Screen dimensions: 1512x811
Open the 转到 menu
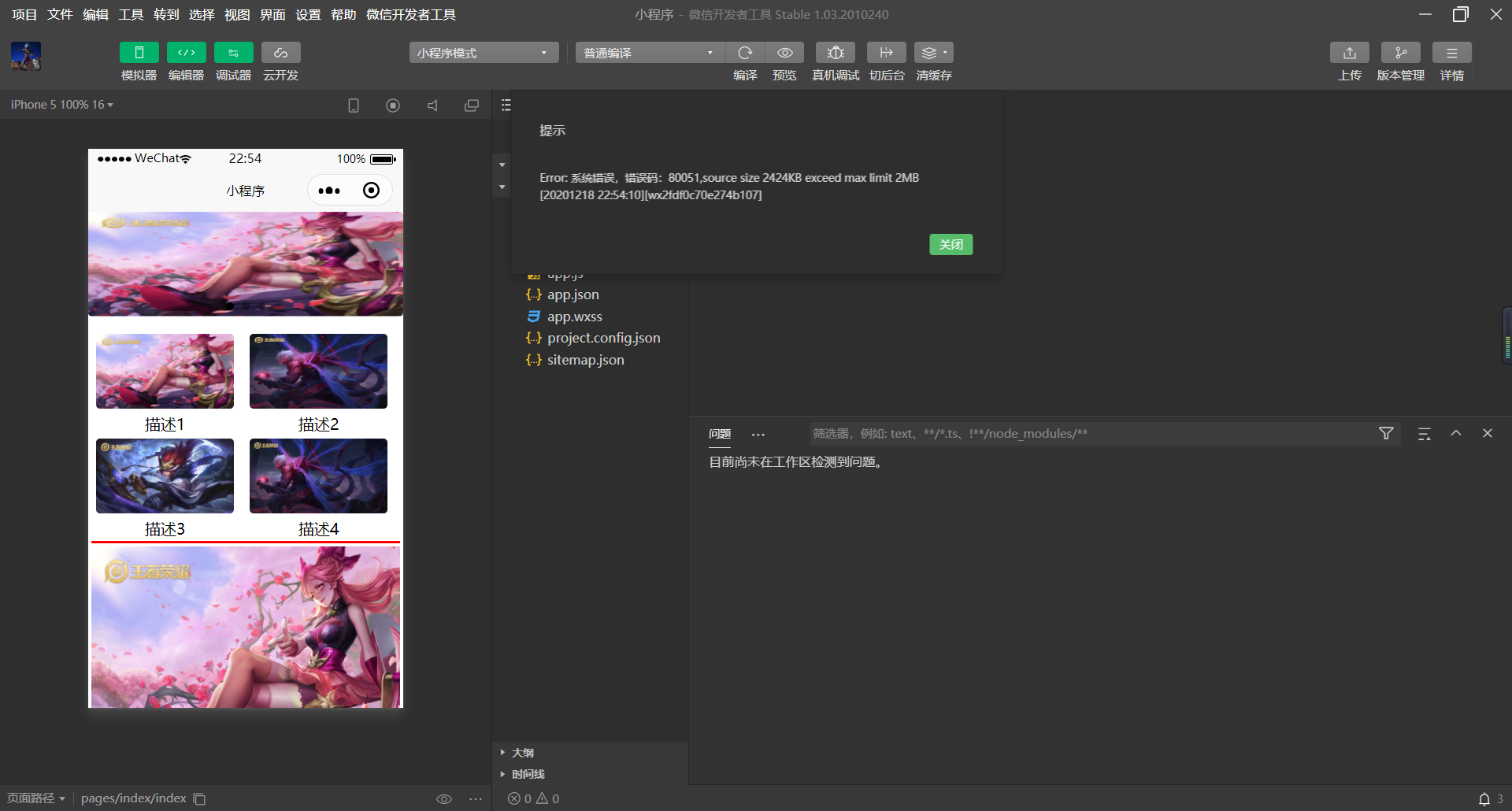coord(166,15)
